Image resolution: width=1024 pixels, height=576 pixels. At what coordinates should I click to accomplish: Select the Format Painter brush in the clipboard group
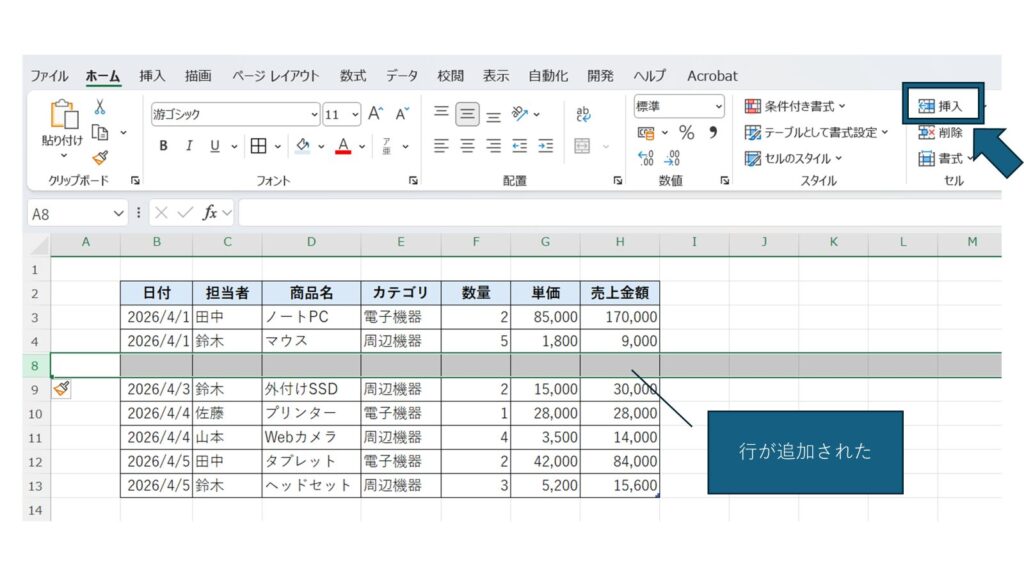(100, 156)
